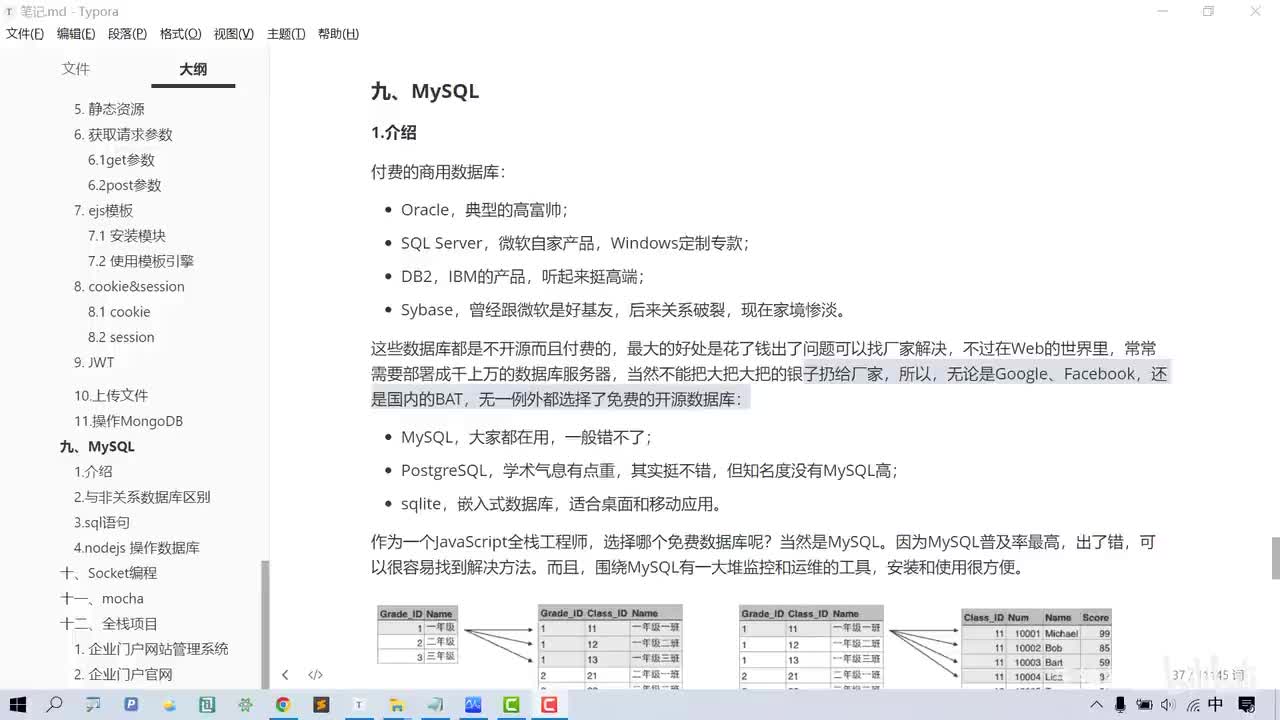This screenshot has width=1280, height=720.
Task: Go to outline entry 2.与非关系数据库区别
Action: click(x=142, y=497)
